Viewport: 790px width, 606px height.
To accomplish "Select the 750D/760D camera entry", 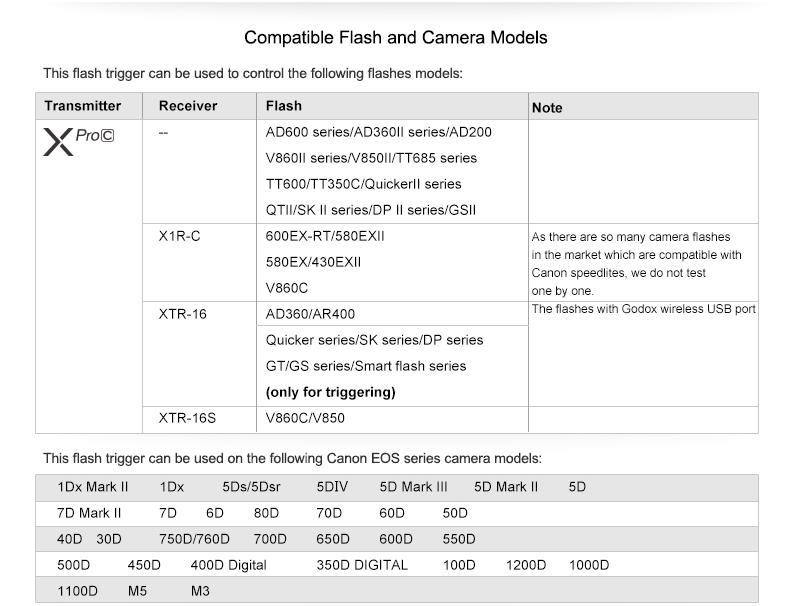I will [195, 539].
